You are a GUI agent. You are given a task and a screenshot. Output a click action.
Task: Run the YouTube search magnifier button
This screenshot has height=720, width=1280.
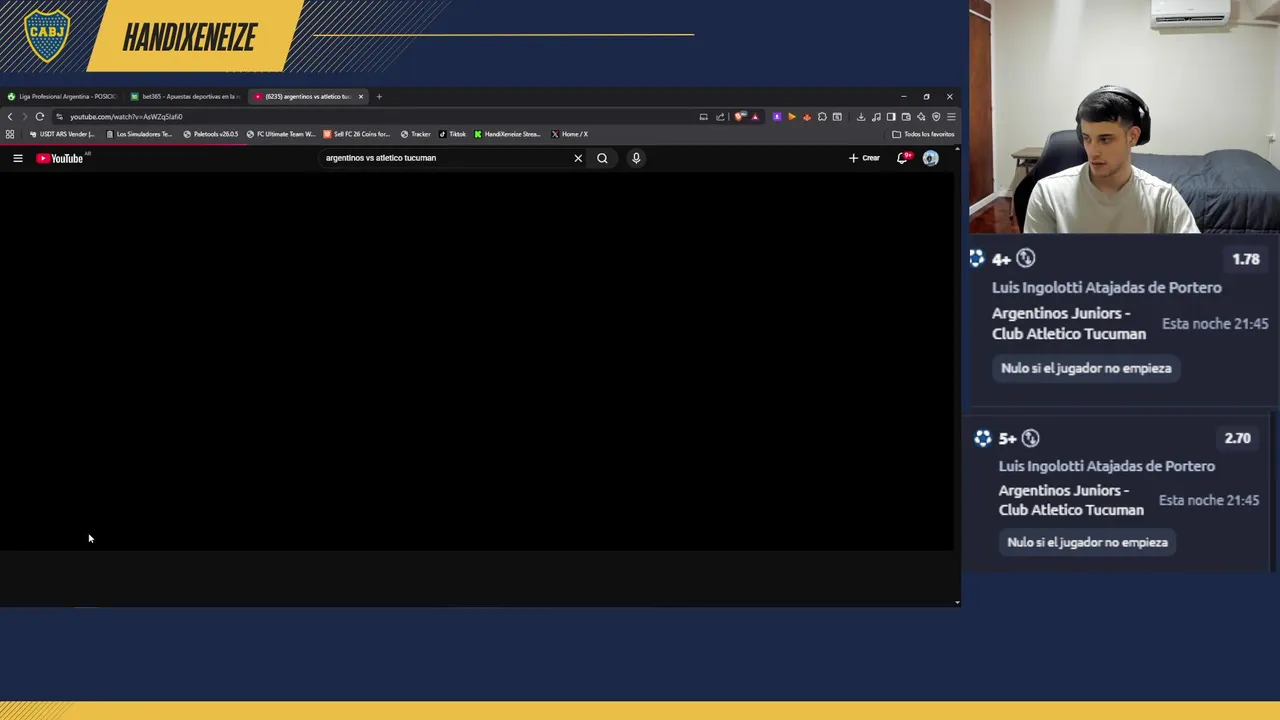602,158
